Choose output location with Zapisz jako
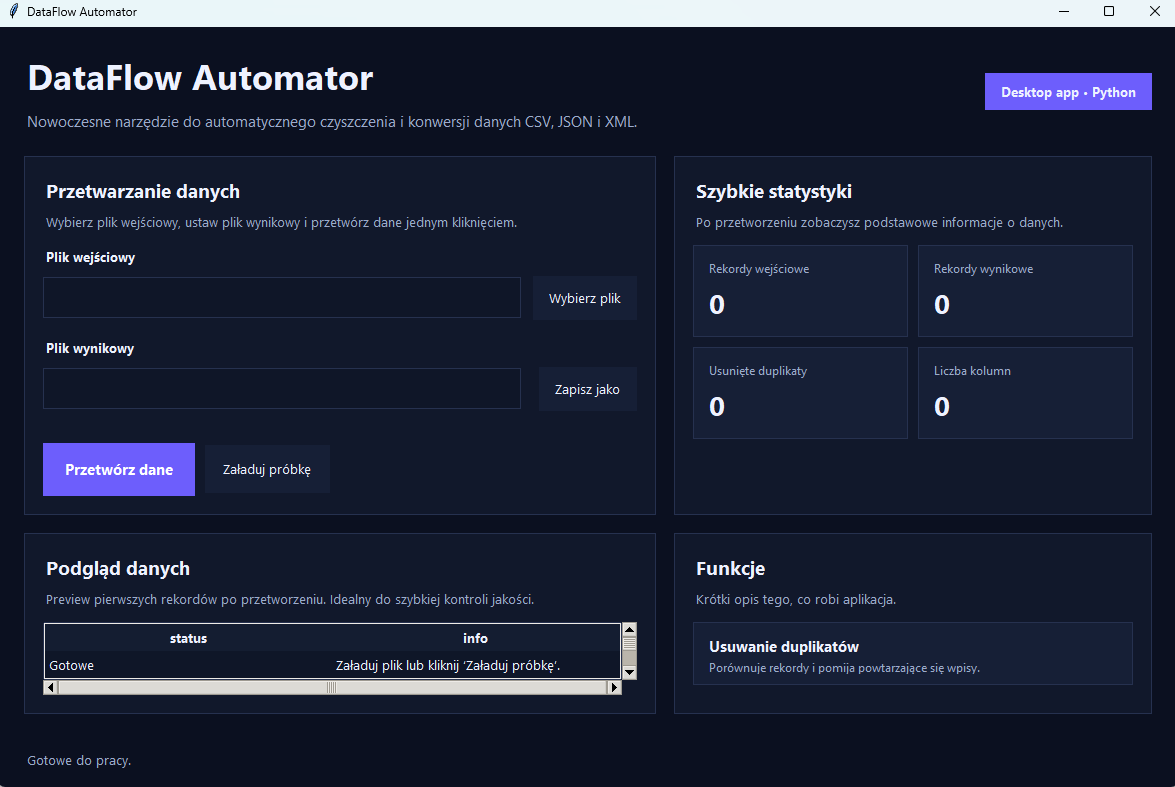The height and width of the screenshot is (787, 1175). tap(588, 389)
